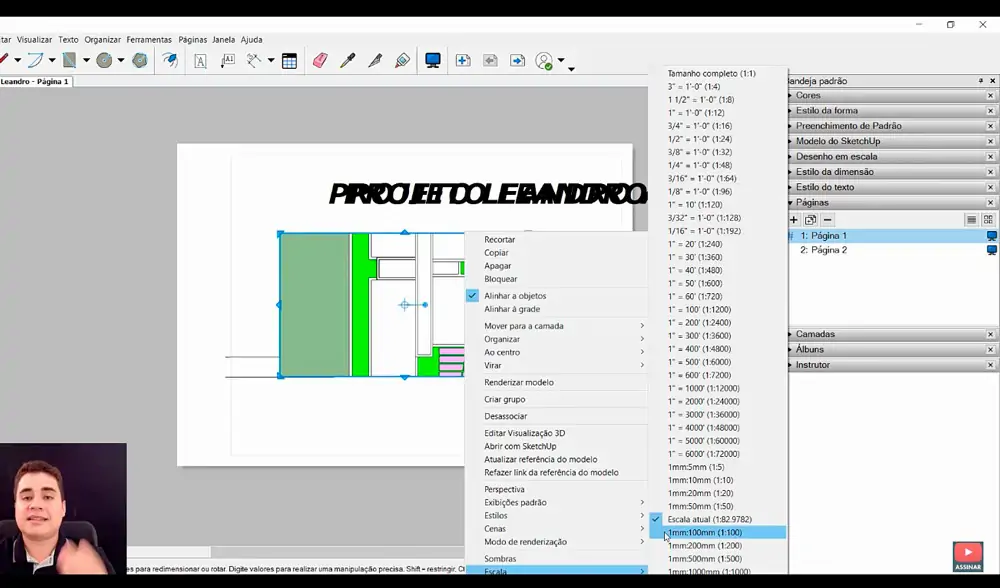Click the YouTube ASSINAR subscribe icon
1000x588 pixels.
[968, 555]
